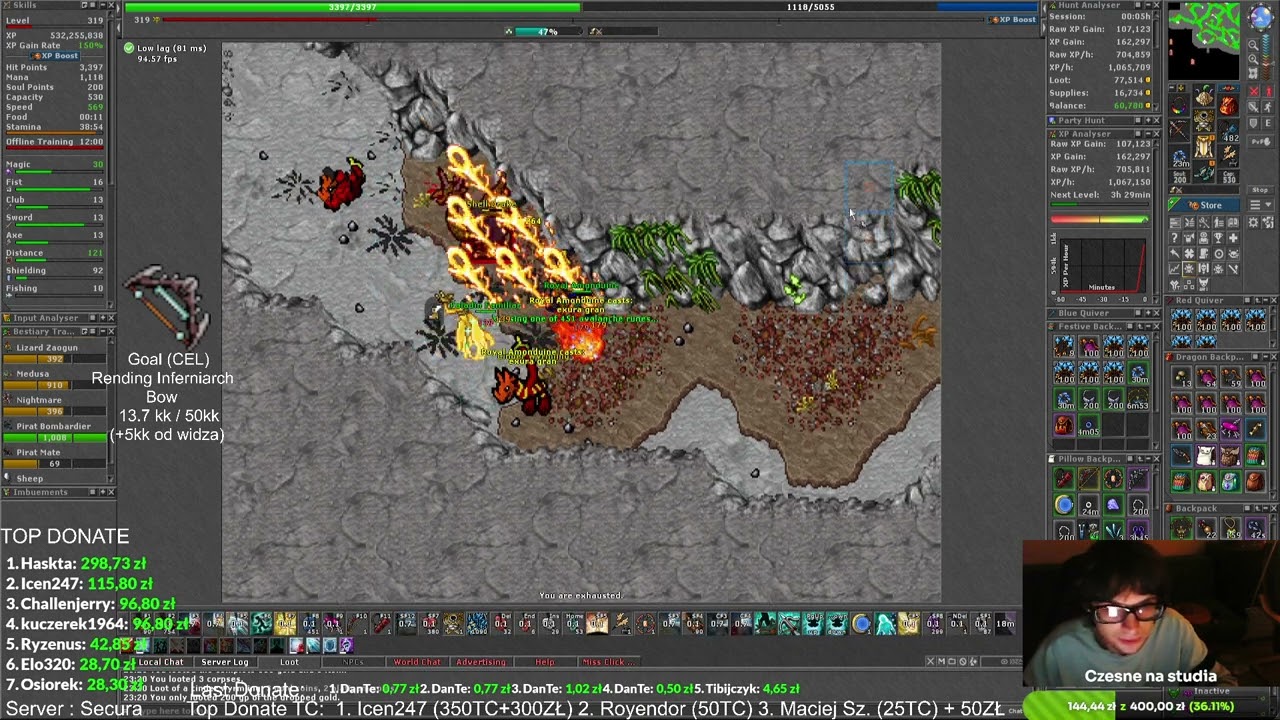Switch to the Local Chat tab

coord(161,662)
